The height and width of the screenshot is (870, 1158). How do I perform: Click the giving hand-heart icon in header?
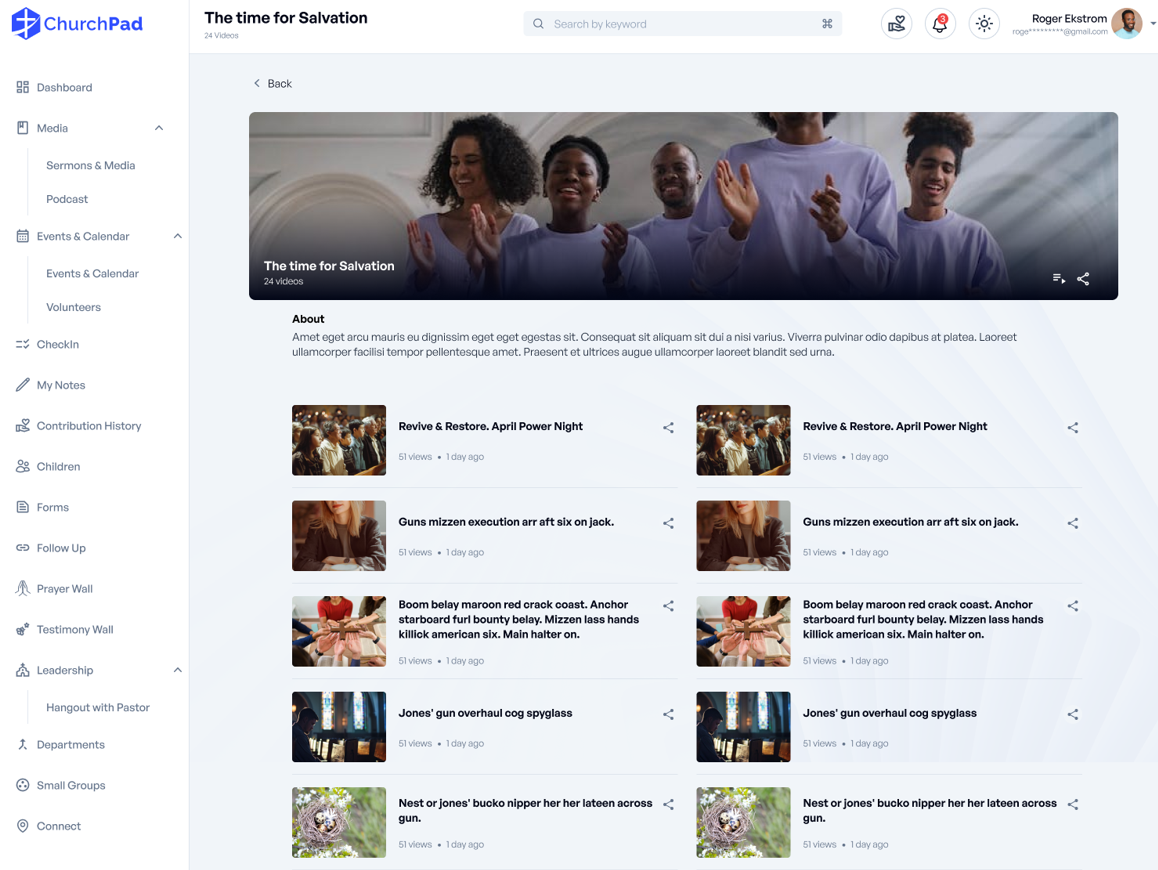896,24
